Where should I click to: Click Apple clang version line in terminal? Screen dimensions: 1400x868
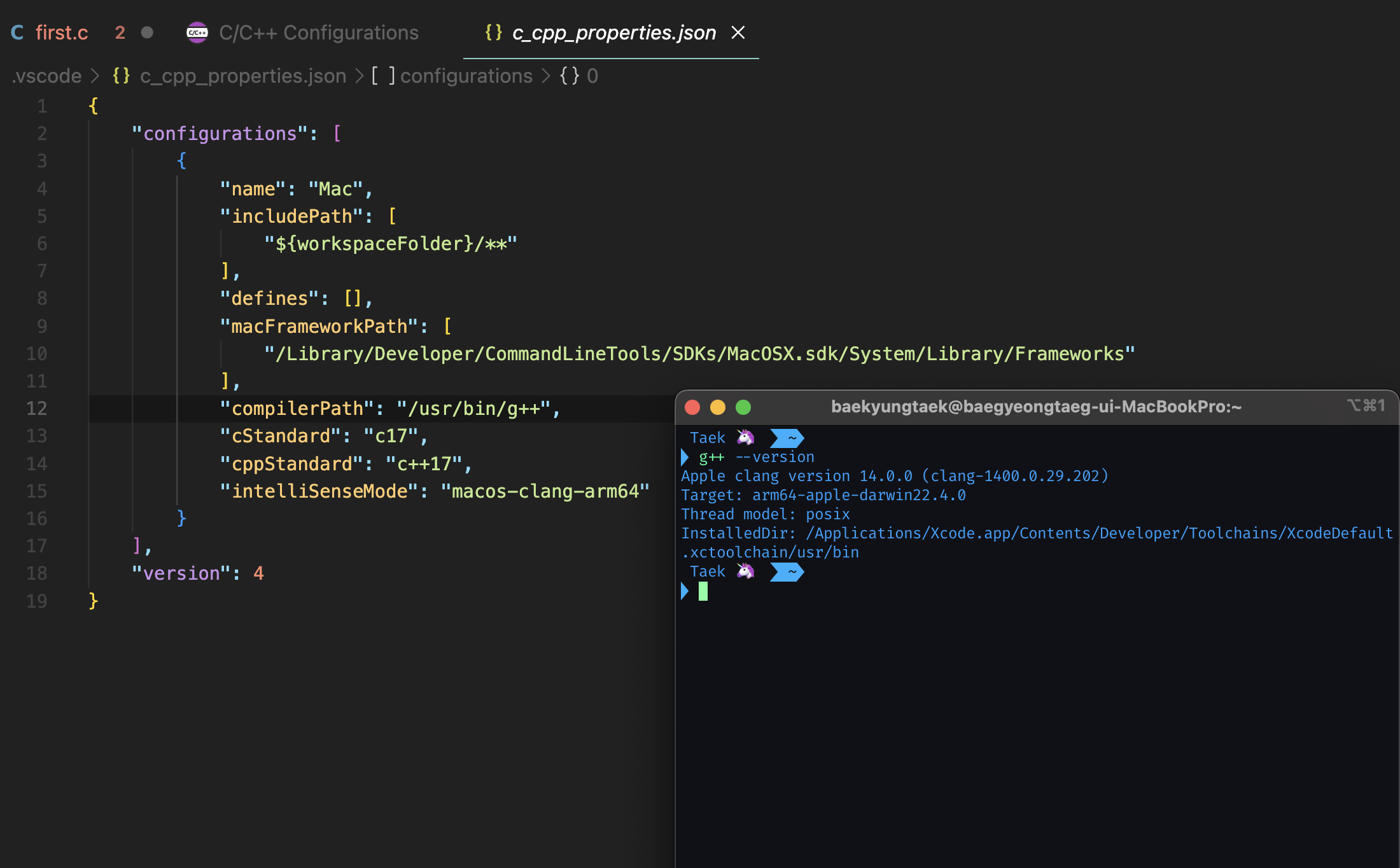895,476
